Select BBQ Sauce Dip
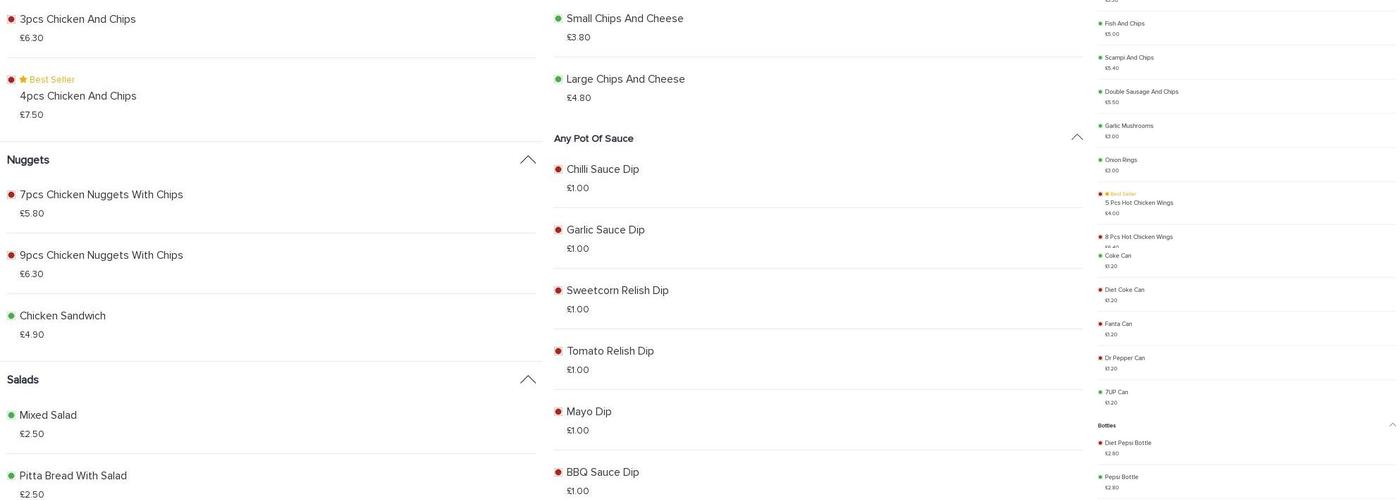The image size is (1400, 500). (602, 472)
